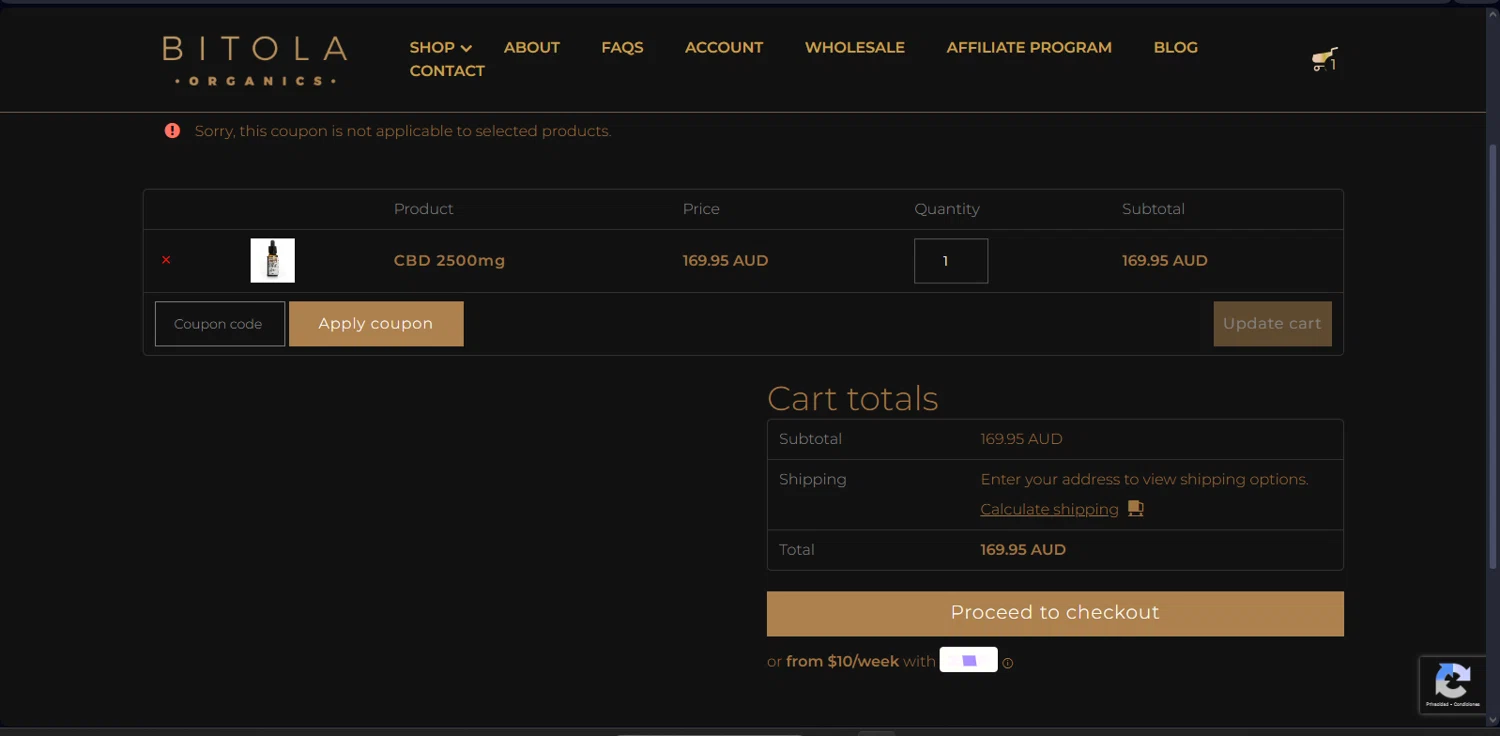1500x736 pixels.
Task: Go to the ABOUT page
Action: pyautogui.click(x=531, y=47)
